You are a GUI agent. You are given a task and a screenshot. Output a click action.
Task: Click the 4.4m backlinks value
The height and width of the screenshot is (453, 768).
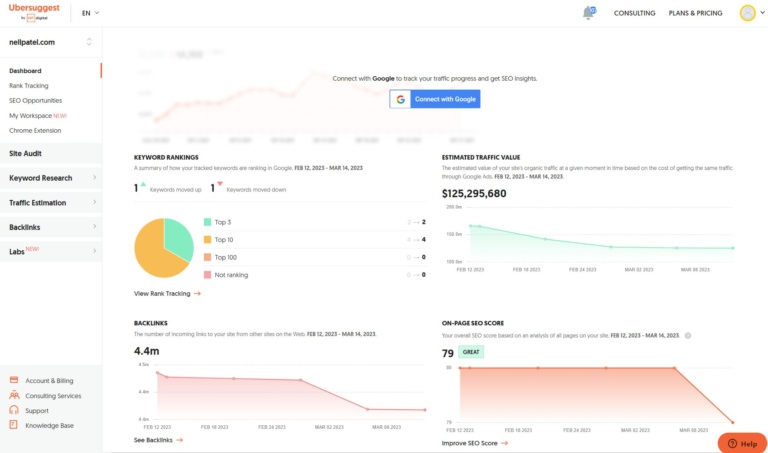(x=146, y=351)
